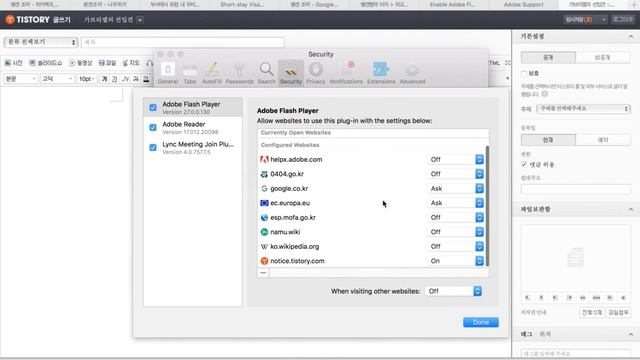Insert a map with the 지도 button
The width and height of the screenshot is (640, 360).
[x=131, y=63]
